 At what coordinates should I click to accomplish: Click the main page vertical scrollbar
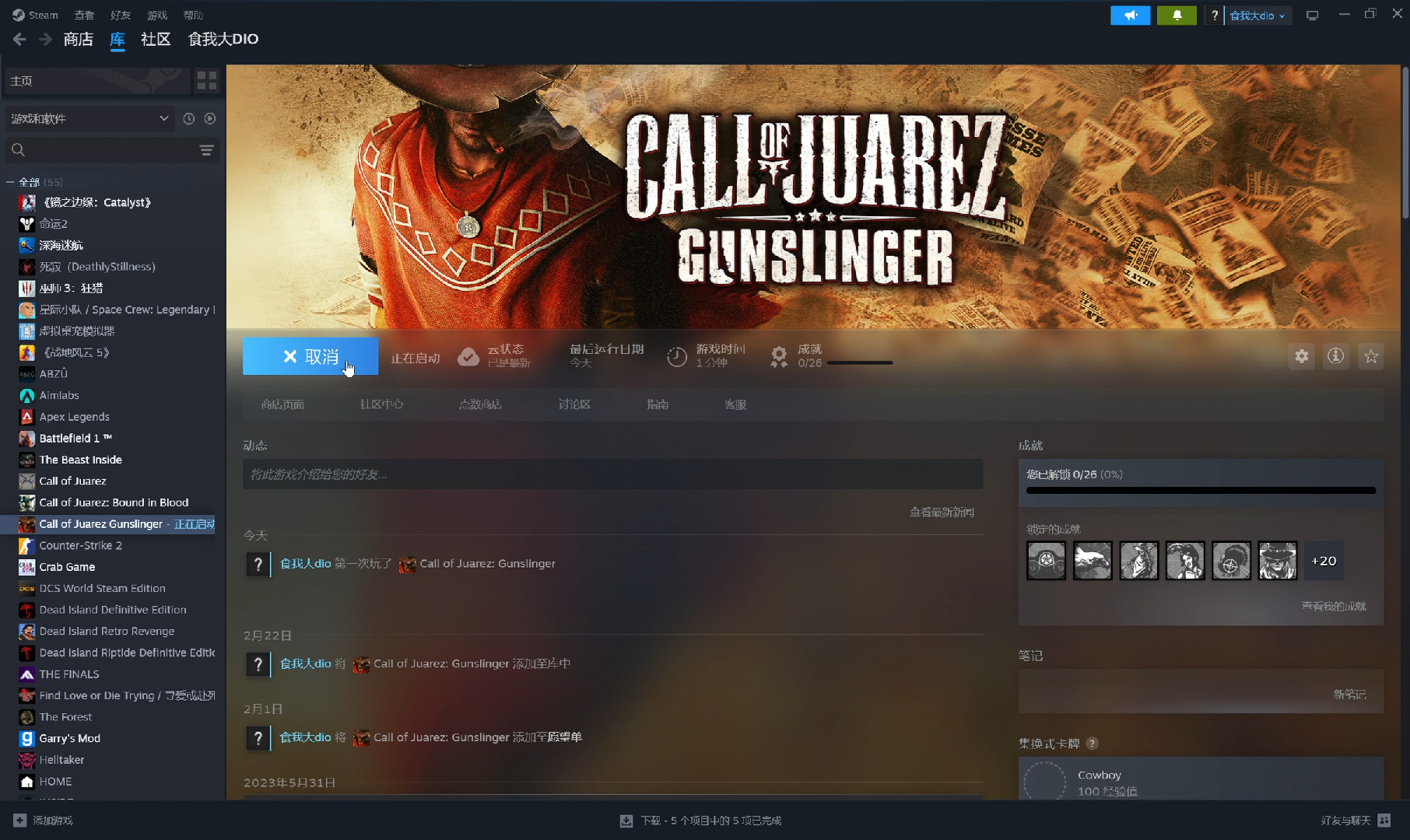[1405, 142]
